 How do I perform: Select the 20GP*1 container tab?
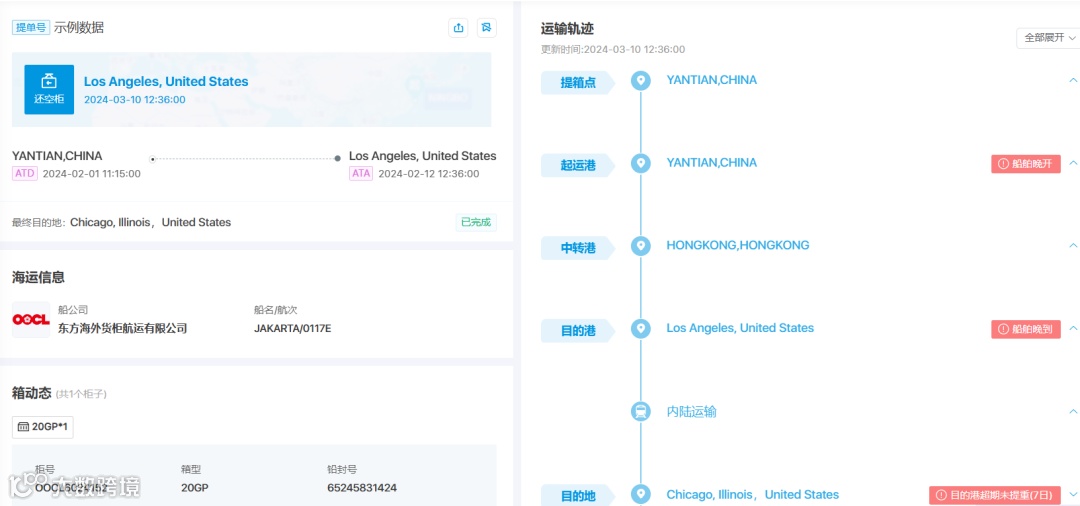tap(43, 427)
